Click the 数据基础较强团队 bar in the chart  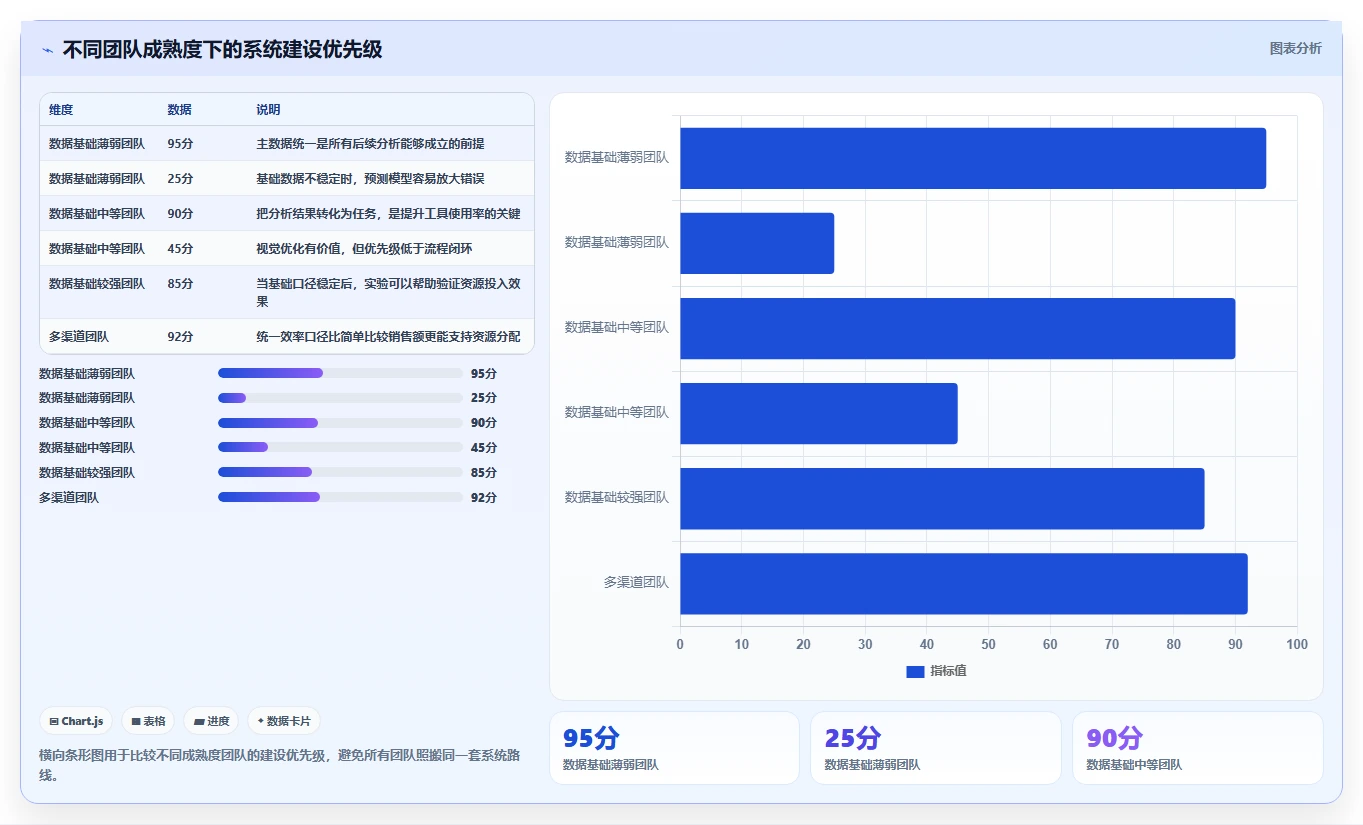pos(942,498)
